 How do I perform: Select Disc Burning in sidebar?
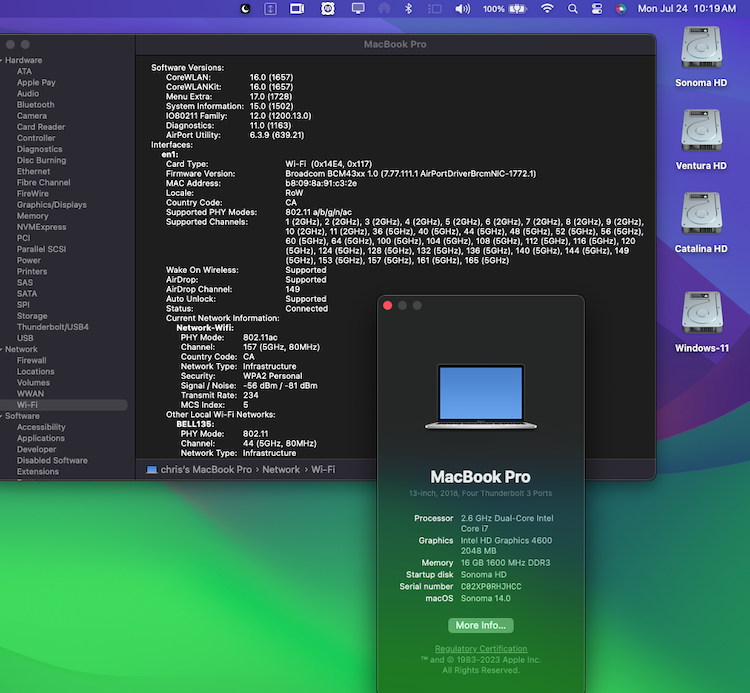coord(42,160)
